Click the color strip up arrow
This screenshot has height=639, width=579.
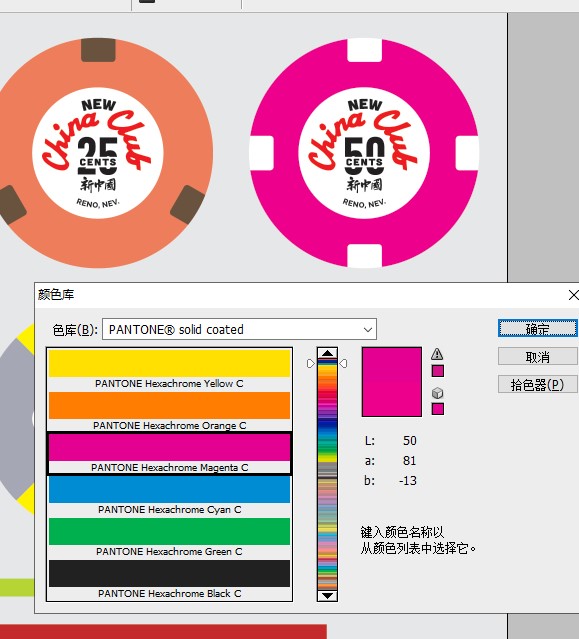click(x=327, y=353)
